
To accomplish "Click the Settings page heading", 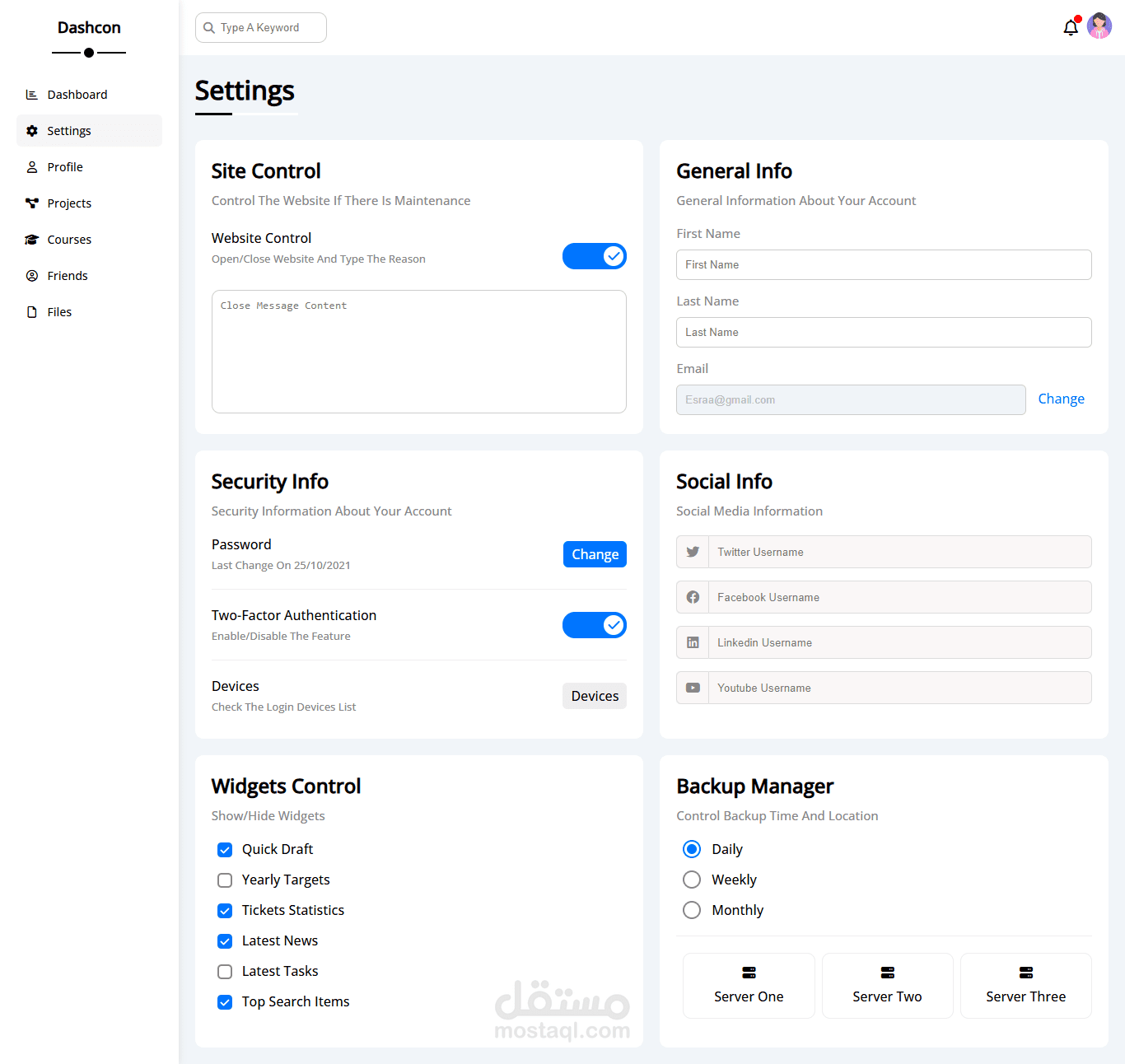I will 245,91.
